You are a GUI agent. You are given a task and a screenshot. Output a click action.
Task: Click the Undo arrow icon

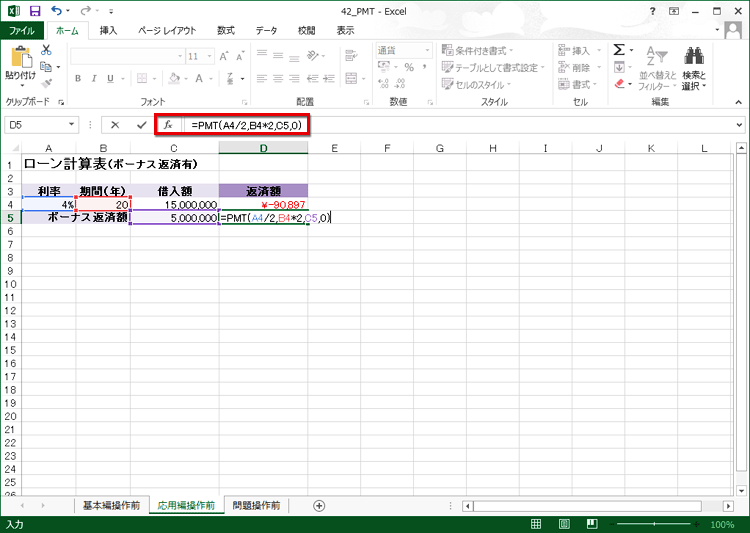tap(57, 11)
